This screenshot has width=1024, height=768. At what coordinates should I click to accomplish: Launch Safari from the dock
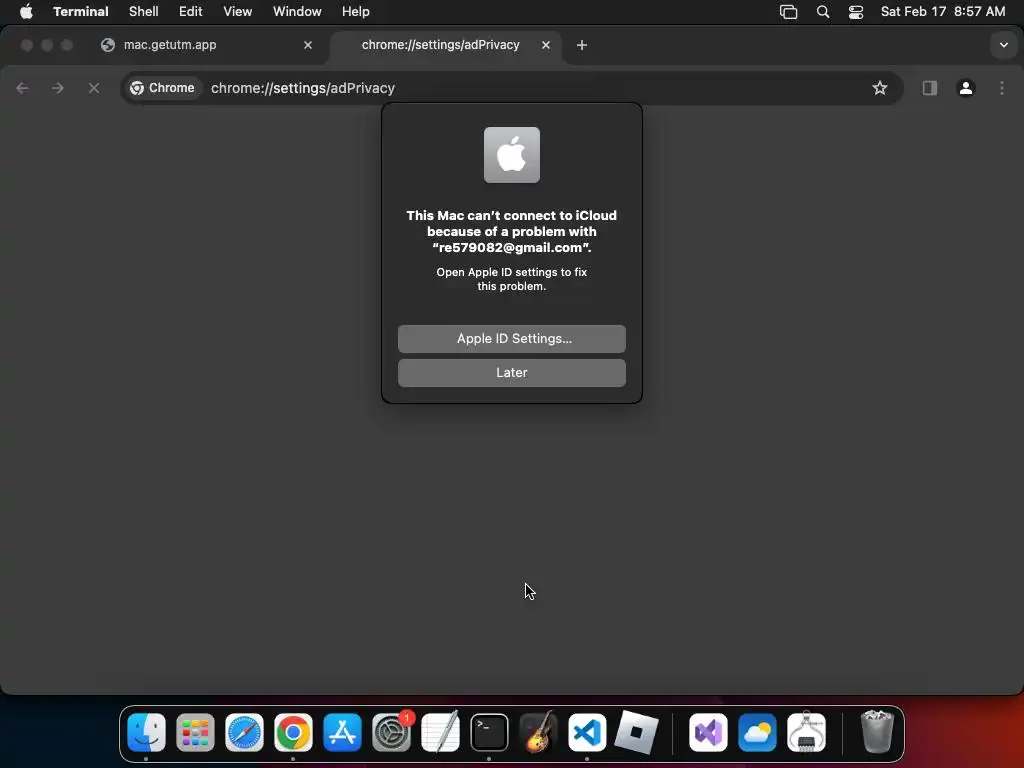click(244, 732)
